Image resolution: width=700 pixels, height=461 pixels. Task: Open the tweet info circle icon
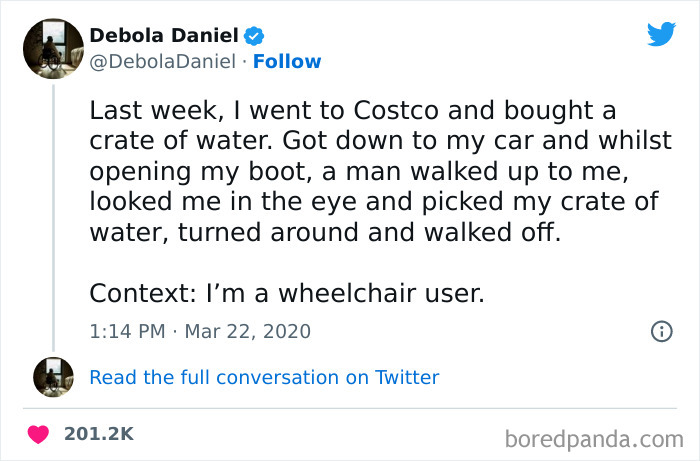(x=661, y=331)
